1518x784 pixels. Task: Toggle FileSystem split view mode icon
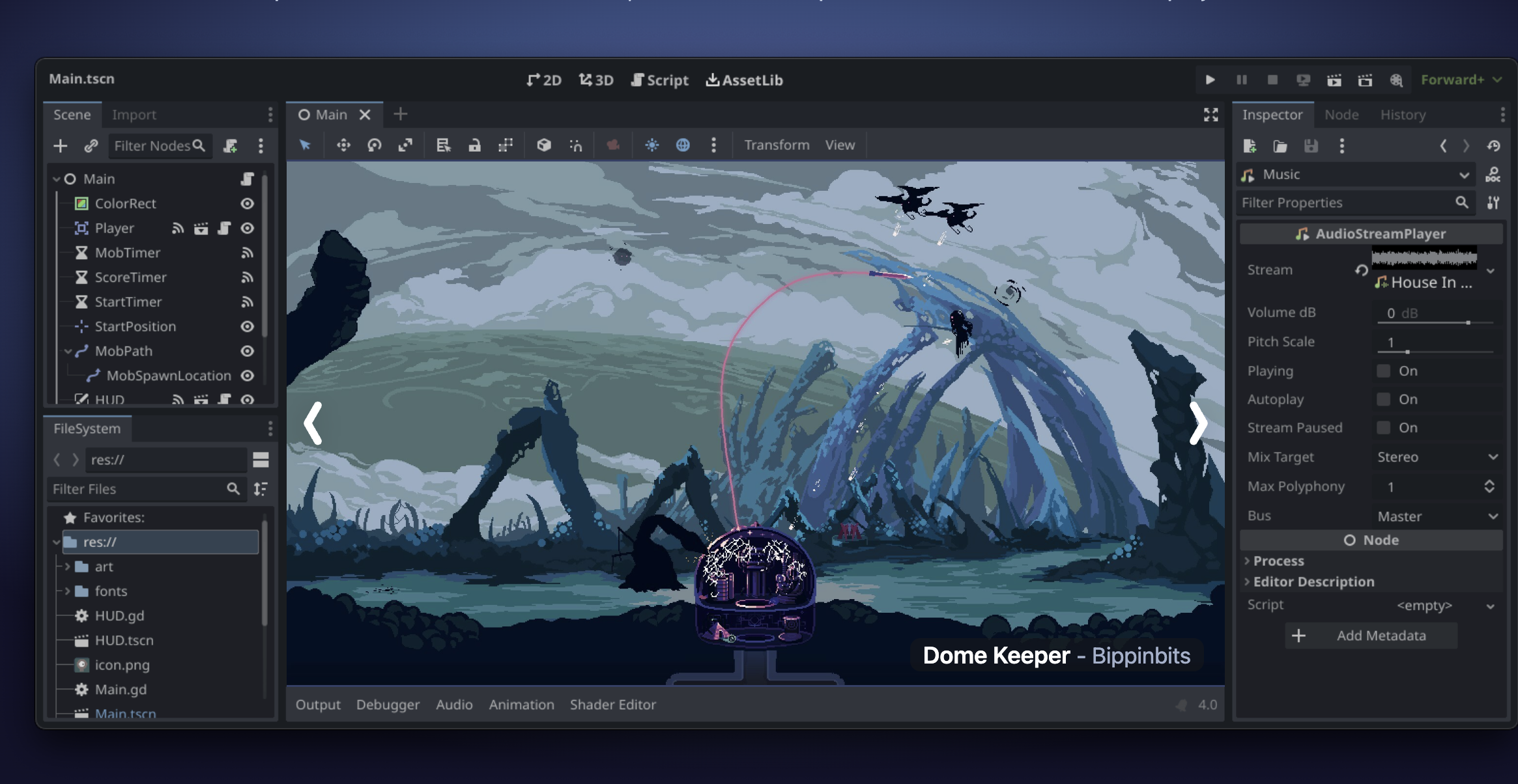tap(261, 460)
